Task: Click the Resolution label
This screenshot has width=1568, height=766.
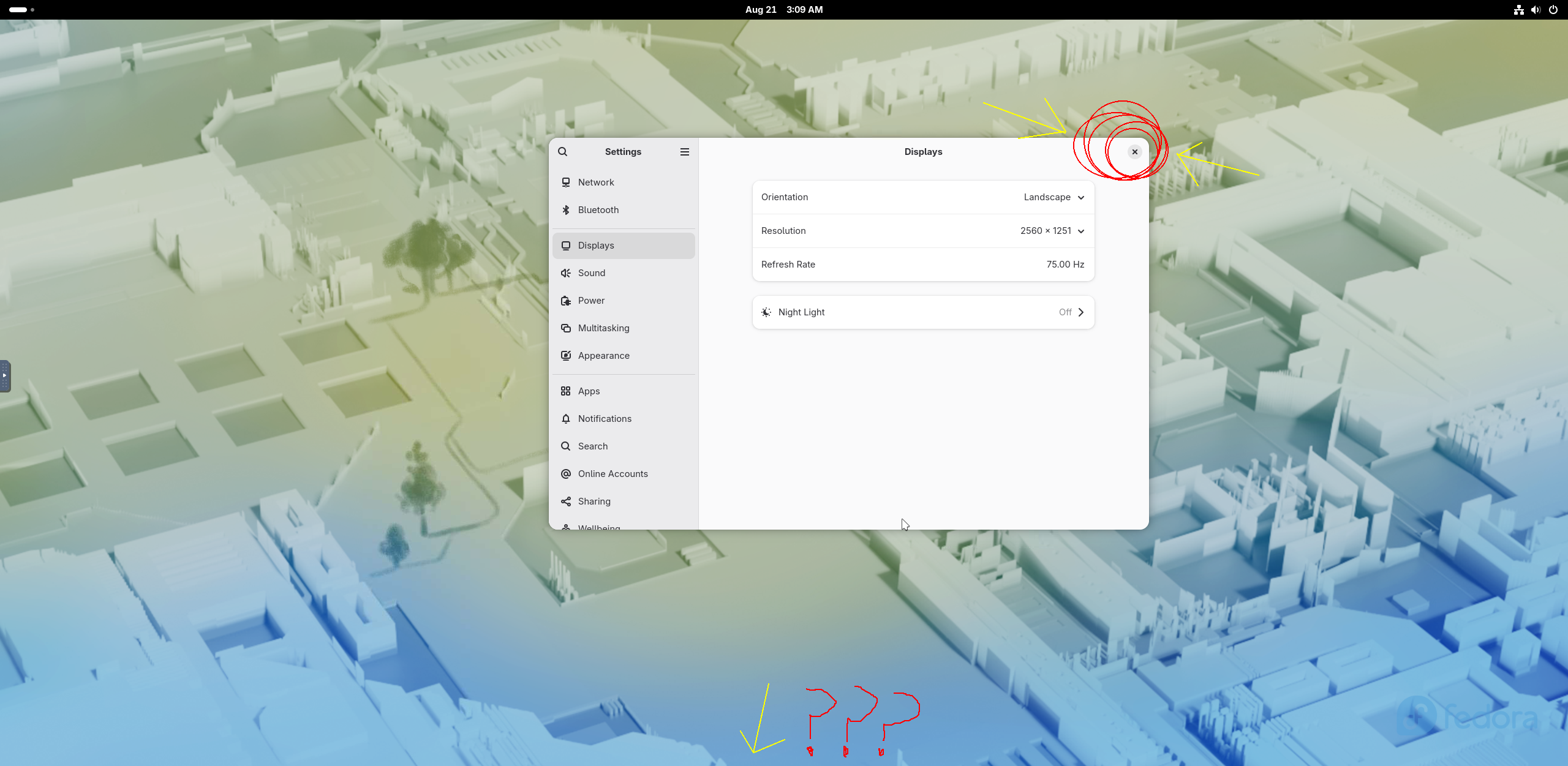Action: pyautogui.click(x=783, y=231)
